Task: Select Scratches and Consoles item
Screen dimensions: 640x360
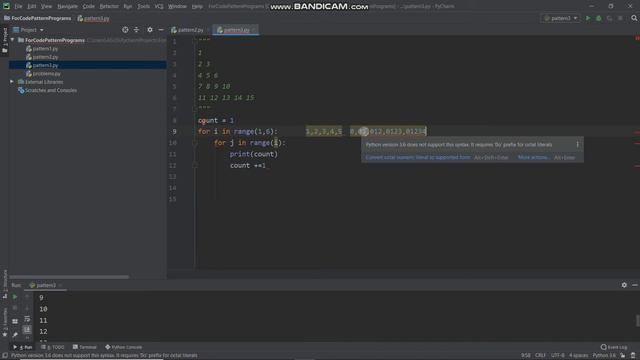Action: (51, 90)
